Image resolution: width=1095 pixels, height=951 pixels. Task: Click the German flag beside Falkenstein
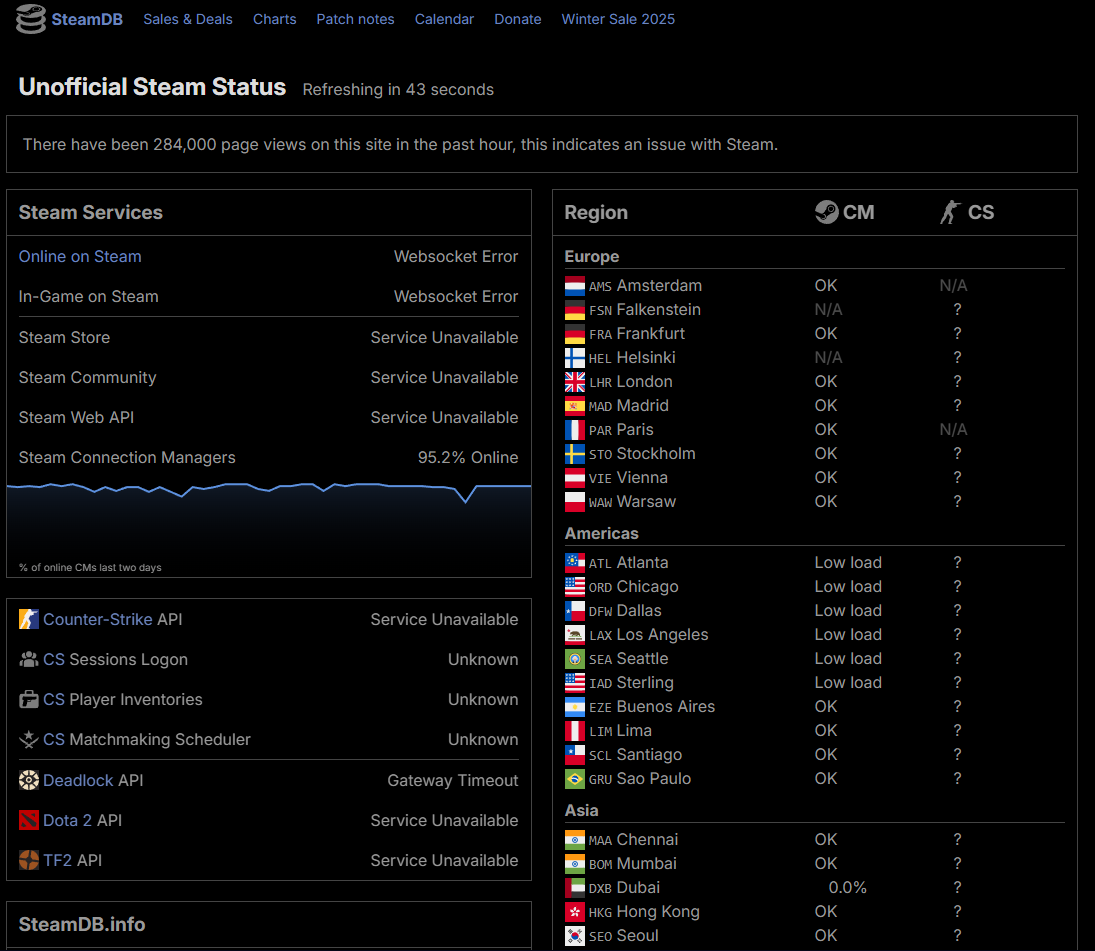(x=575, y=309)
